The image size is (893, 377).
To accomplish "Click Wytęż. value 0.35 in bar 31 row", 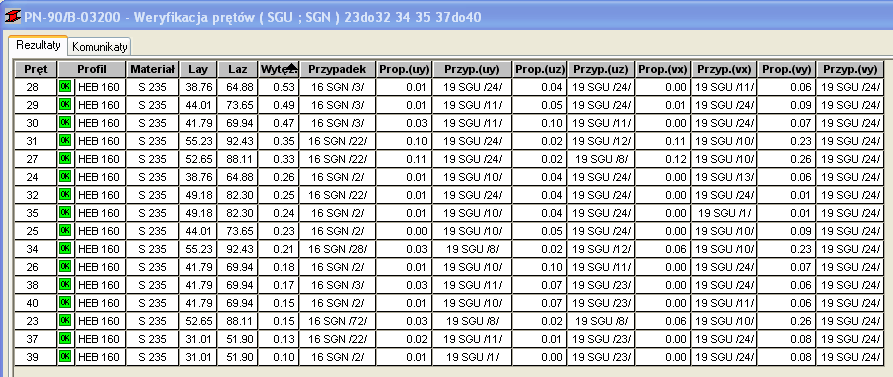I will (x=279, y=141).
